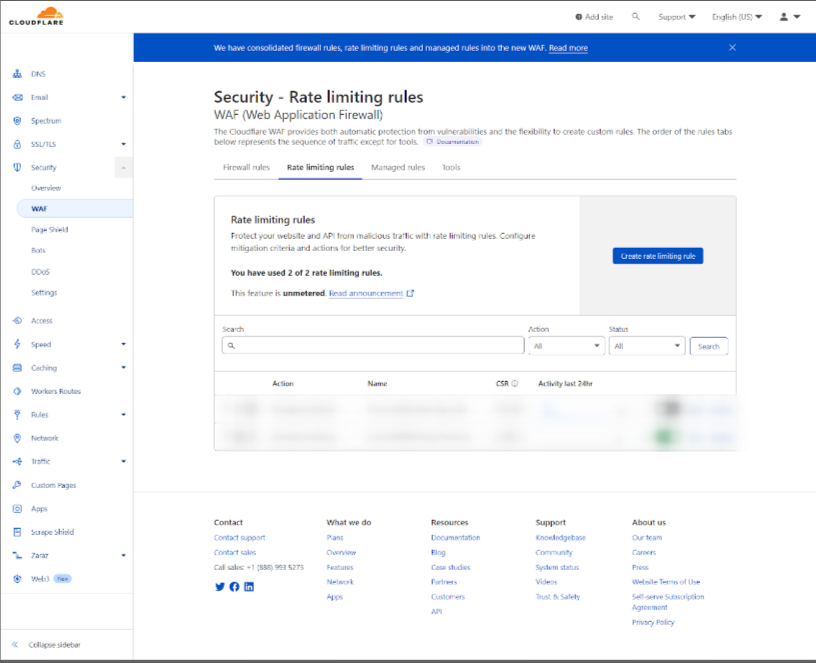This screenshot has width=816, height=663.
Task: Click the Network location pin icon
Action: click(x=17, y=438)
